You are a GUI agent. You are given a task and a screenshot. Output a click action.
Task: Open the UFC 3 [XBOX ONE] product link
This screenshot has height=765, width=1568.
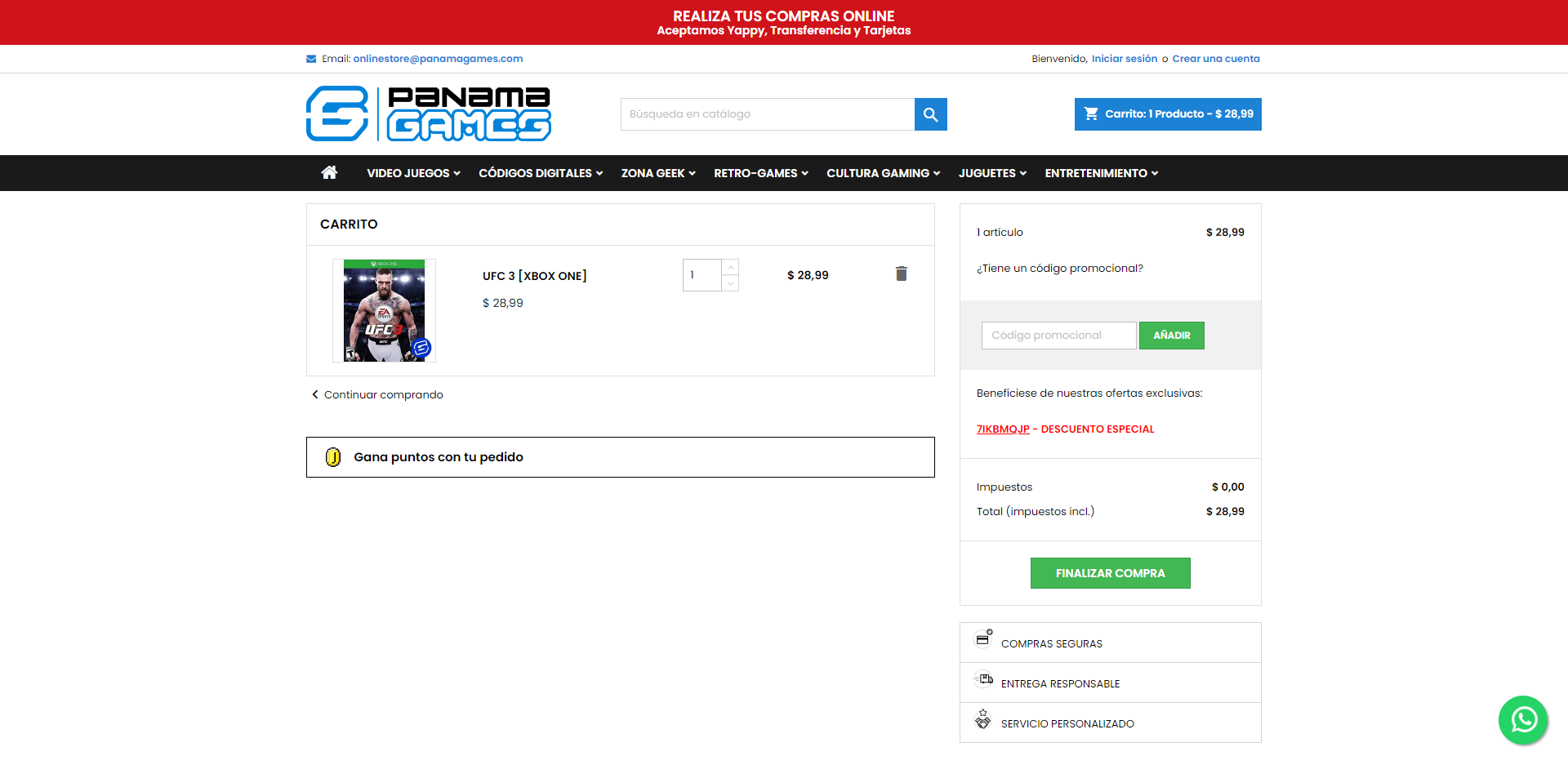(535, 276)
